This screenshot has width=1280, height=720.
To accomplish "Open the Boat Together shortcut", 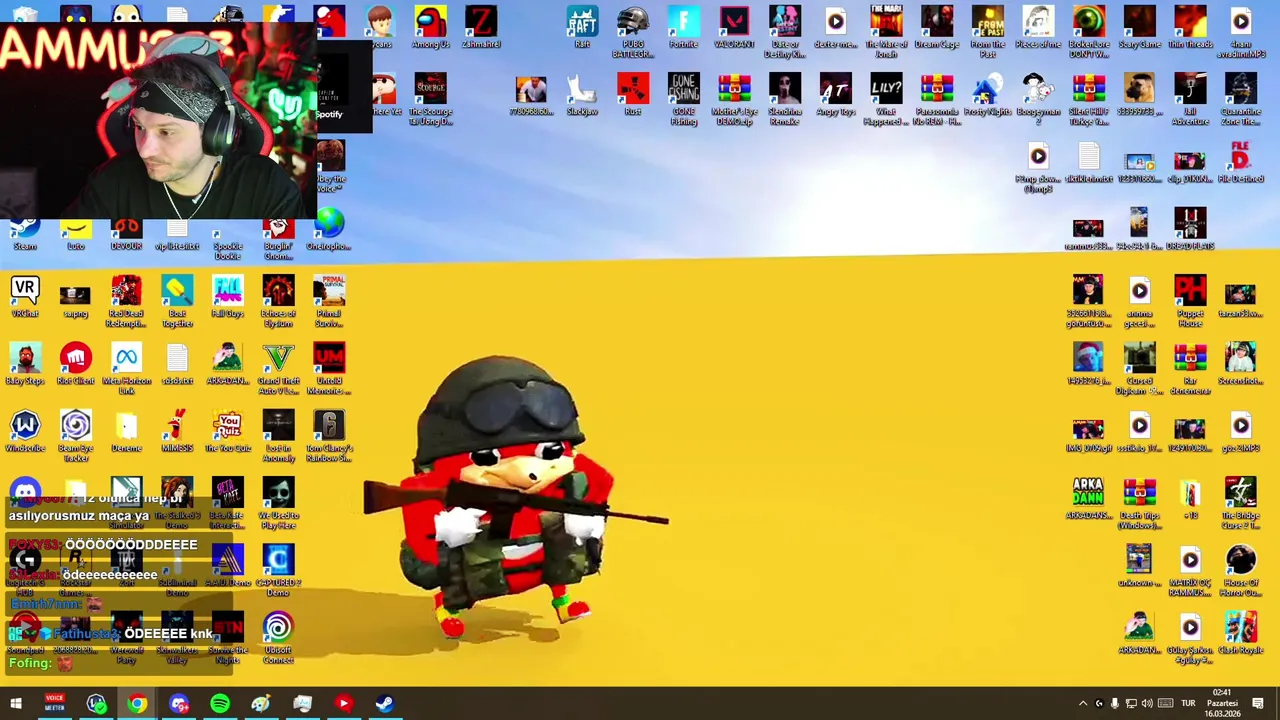I will point(177,301).
